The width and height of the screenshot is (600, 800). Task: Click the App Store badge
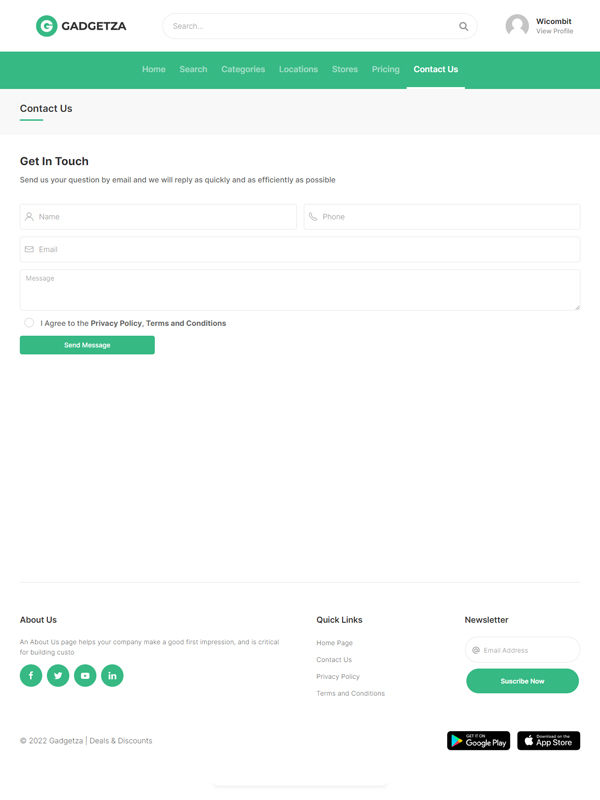(x=548, y=741)
